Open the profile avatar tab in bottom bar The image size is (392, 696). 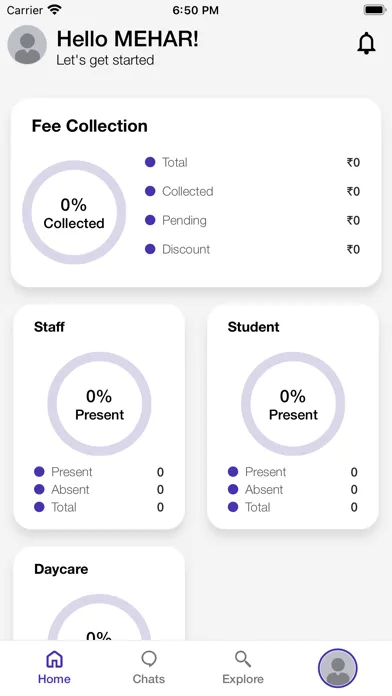(x=337, y=668)
